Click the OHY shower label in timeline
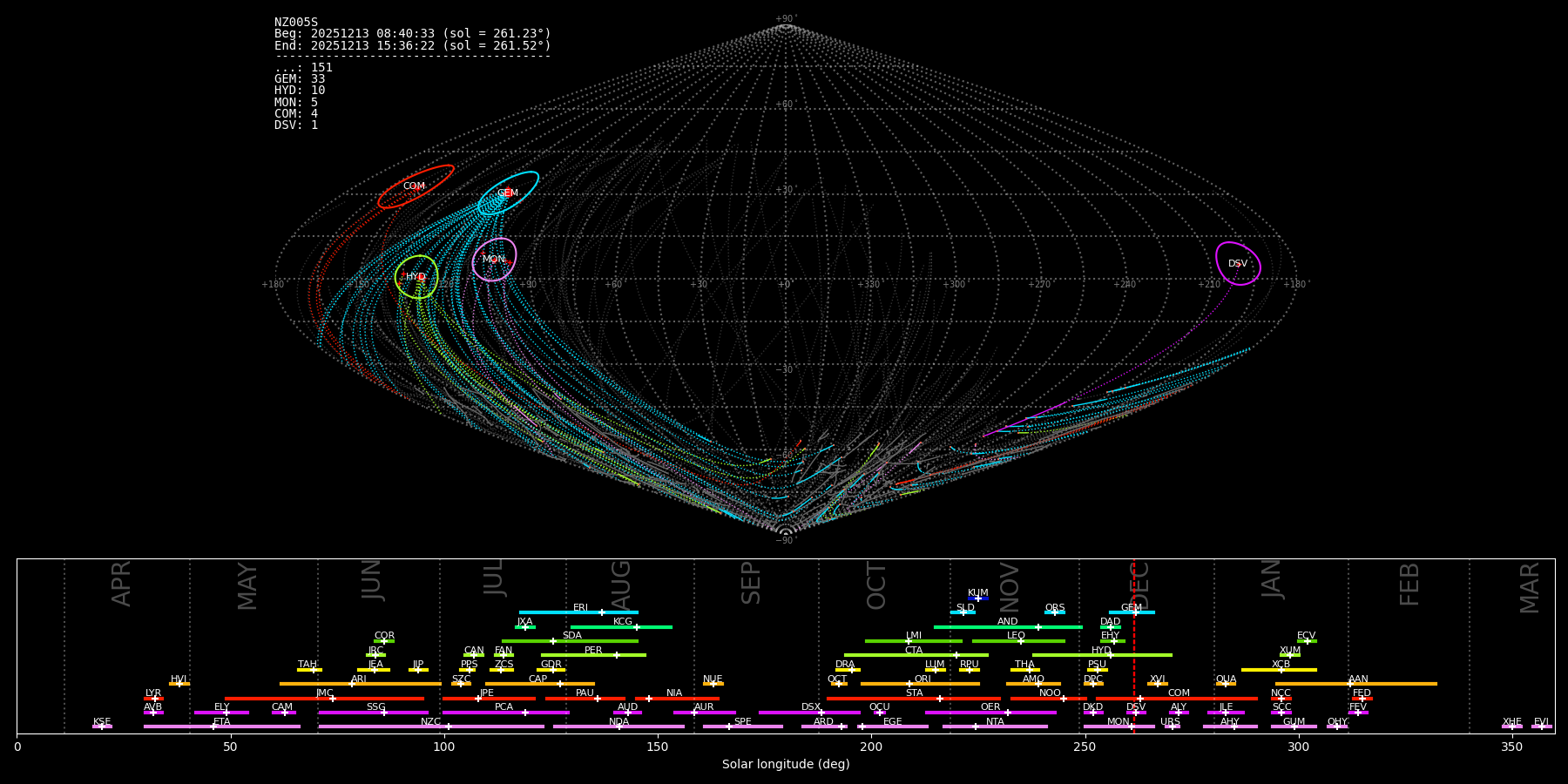Image resolution: width=1568 pixels, height=784 pixels. pyautogui.click(x=1337, y=722)
